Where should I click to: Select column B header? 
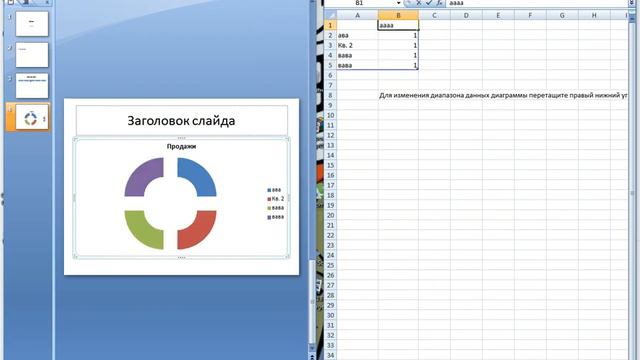(398, 15)
